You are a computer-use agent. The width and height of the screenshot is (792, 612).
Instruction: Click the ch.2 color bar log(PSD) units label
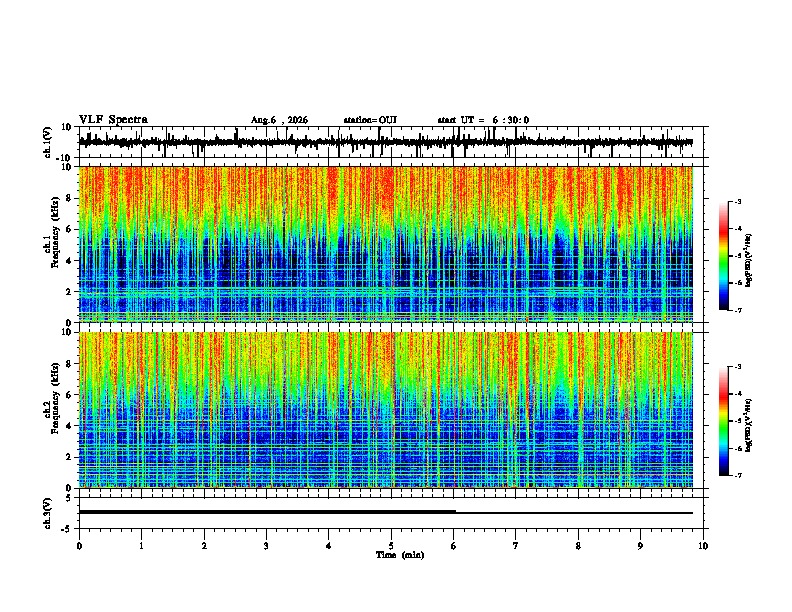(x=749, y=425)
